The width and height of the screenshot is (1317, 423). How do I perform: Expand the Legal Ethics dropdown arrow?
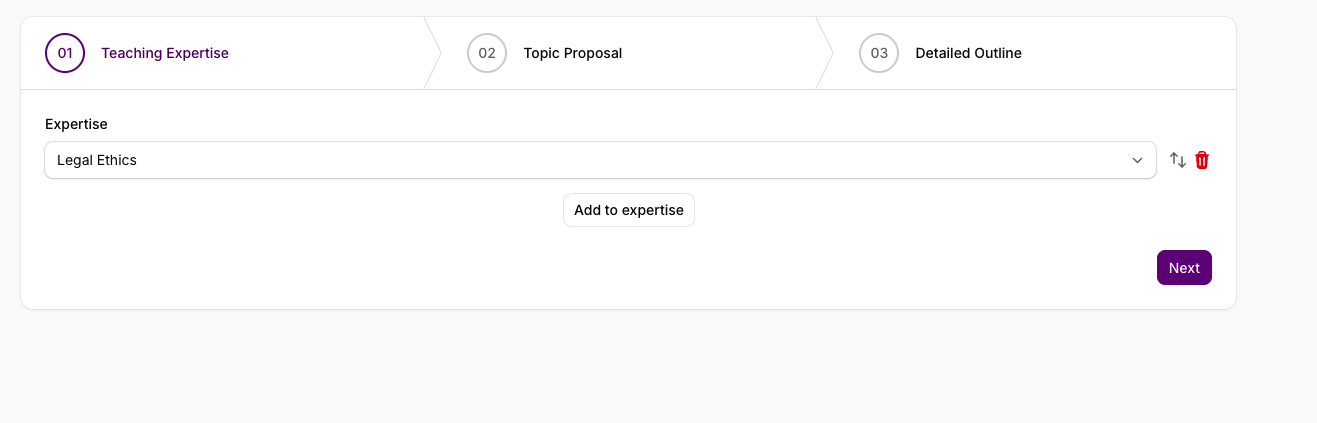(x=1137, y=160)
